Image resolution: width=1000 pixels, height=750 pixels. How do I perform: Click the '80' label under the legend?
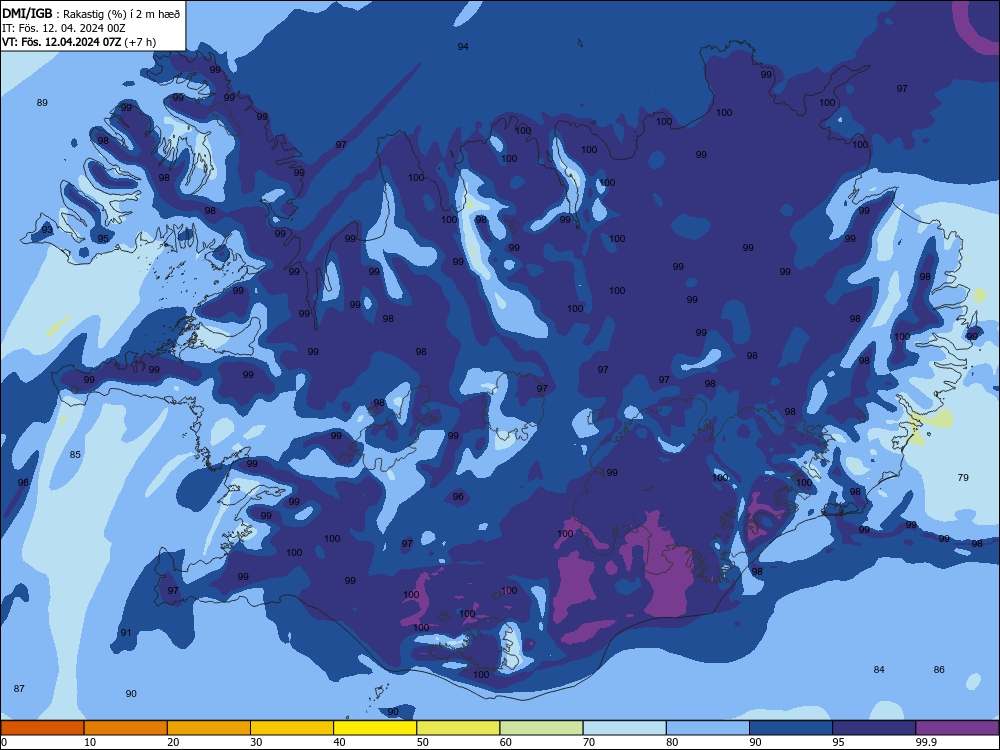click(x=672, y=742)
